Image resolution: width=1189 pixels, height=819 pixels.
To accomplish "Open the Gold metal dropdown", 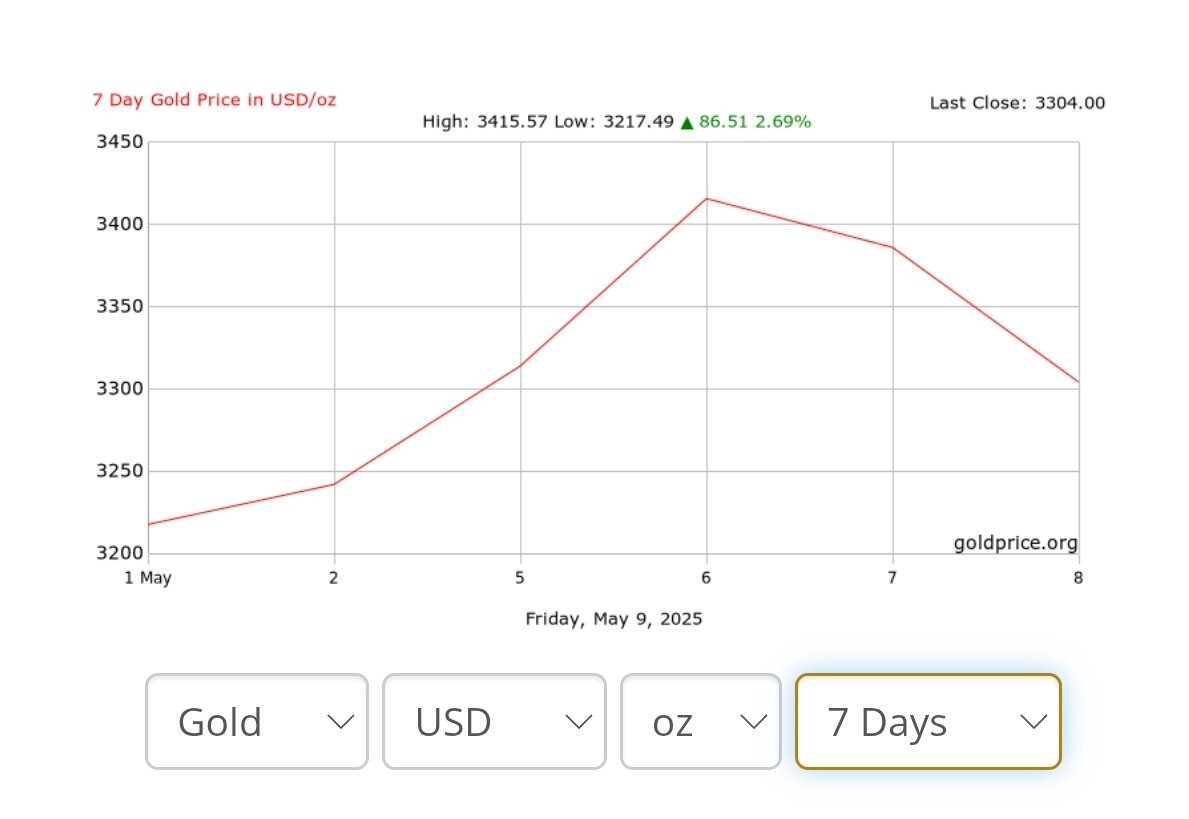I will tap(256, 721).
